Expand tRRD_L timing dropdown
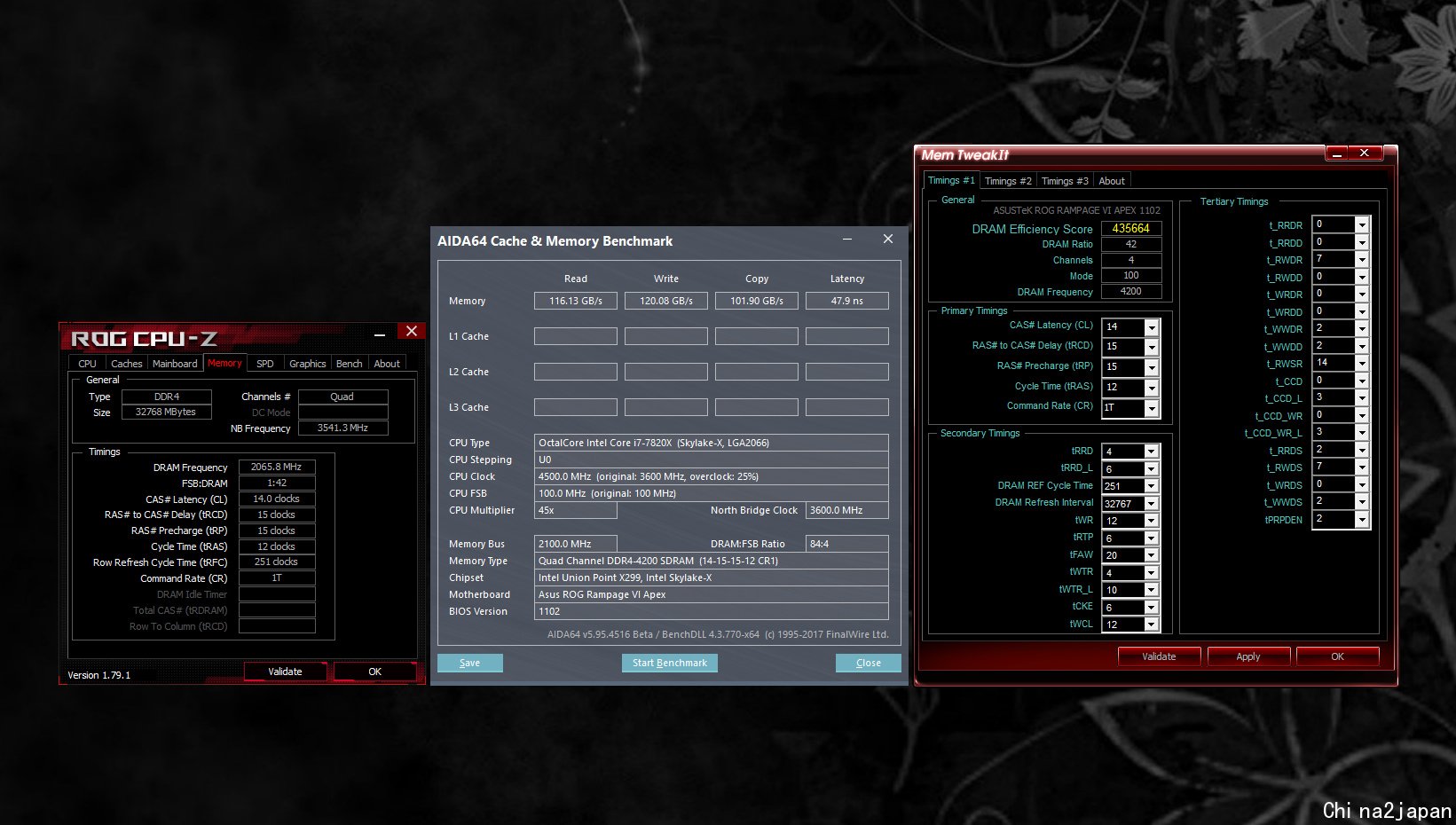The height and width of the screenshot is (825, 1456). (1152, 468)
